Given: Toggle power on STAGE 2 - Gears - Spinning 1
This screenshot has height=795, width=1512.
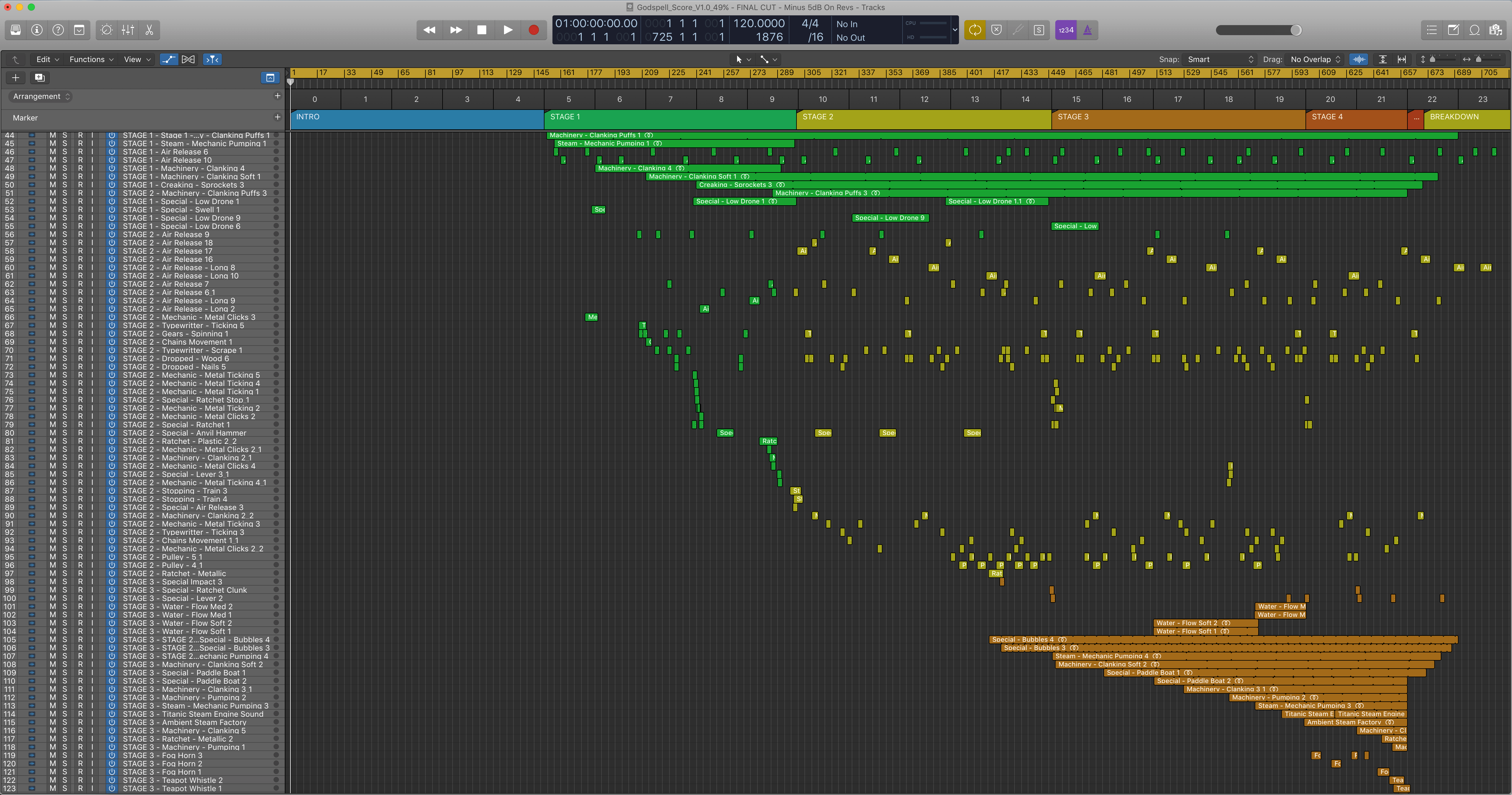Looking at the screenshot, I should click(x=111, y=334).
